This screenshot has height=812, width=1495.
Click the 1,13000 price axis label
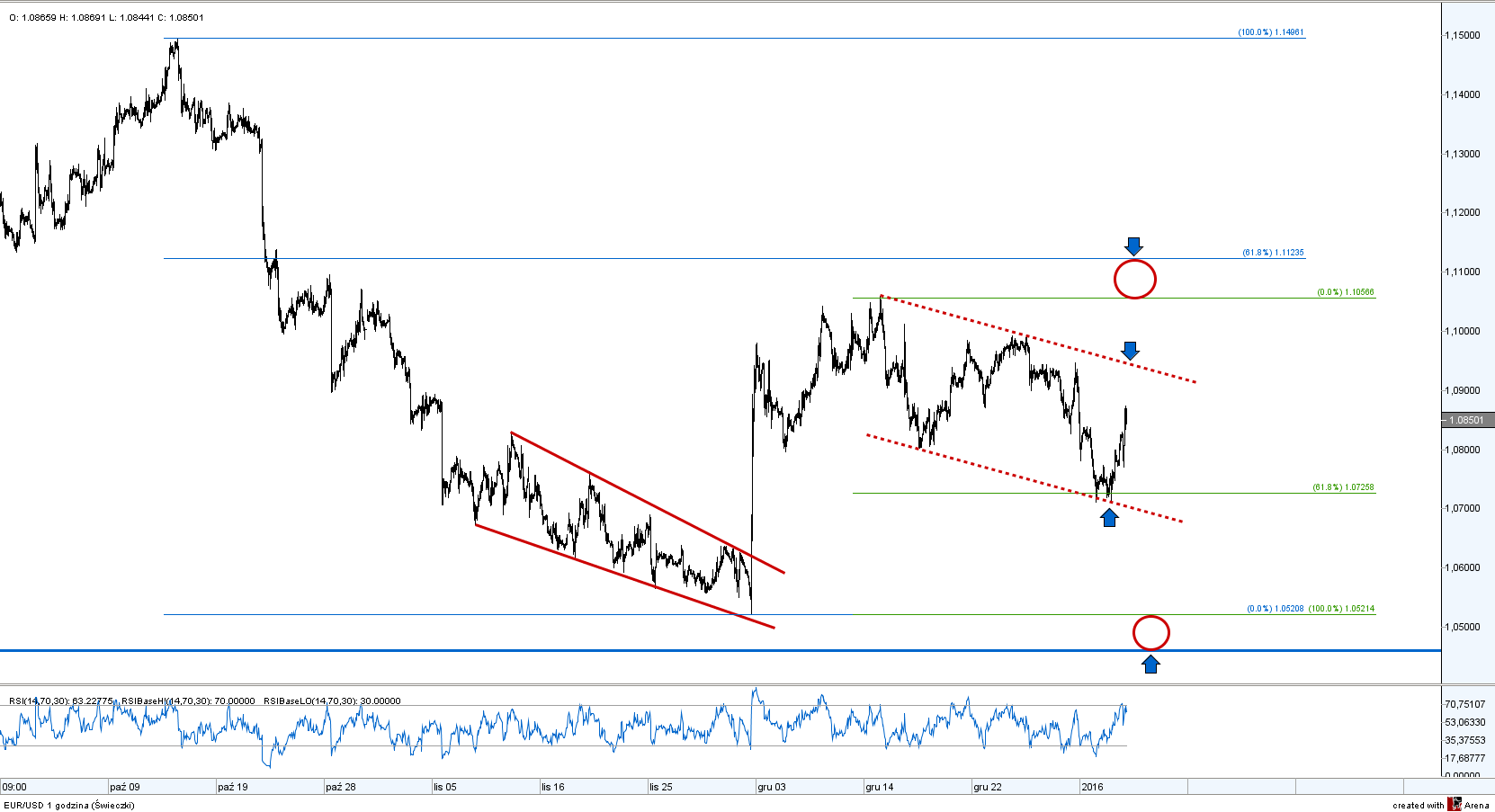(x=1463, y=154)
